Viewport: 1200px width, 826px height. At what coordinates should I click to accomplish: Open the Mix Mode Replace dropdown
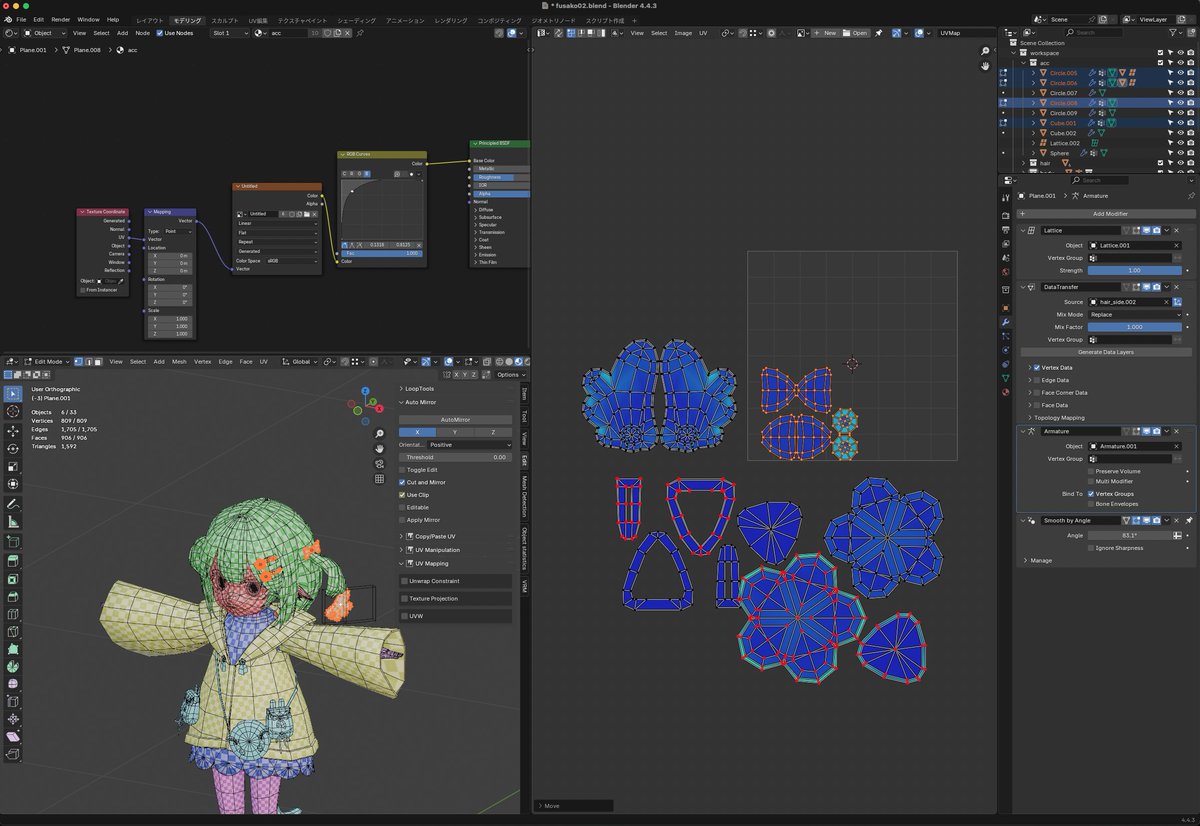pos(1135,314)
